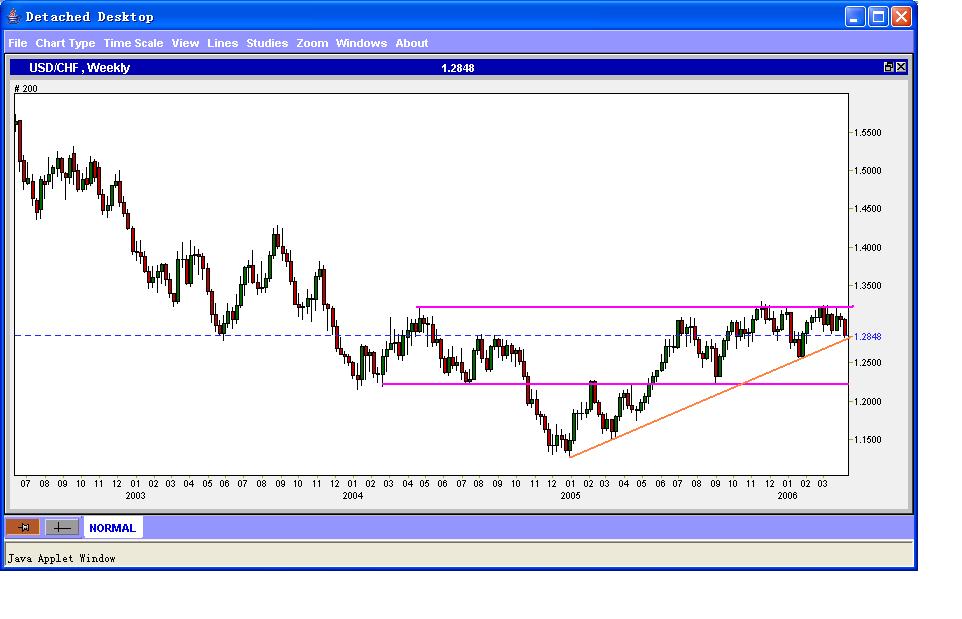Click the 1.2848 price in chart header

[x=458, y=68]
